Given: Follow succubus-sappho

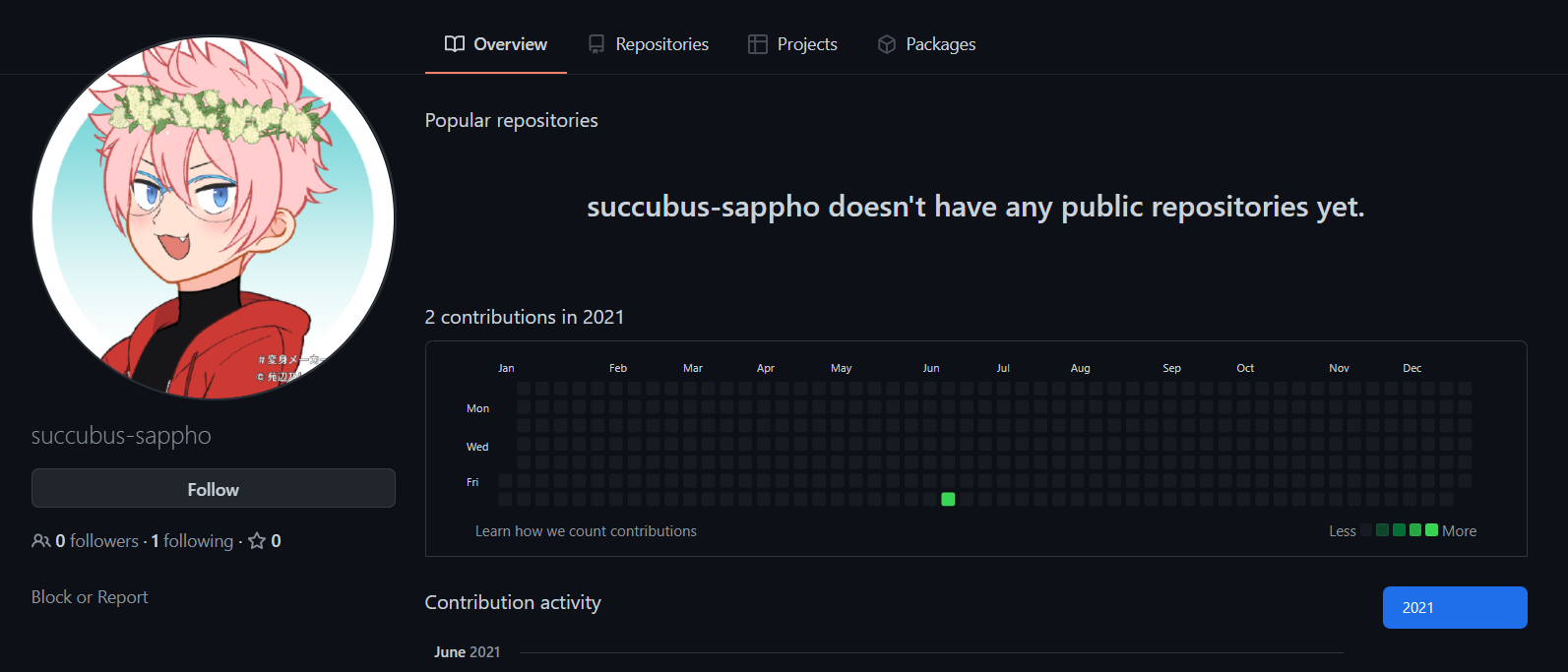Looking at the screenshot, I should point(214,488).
